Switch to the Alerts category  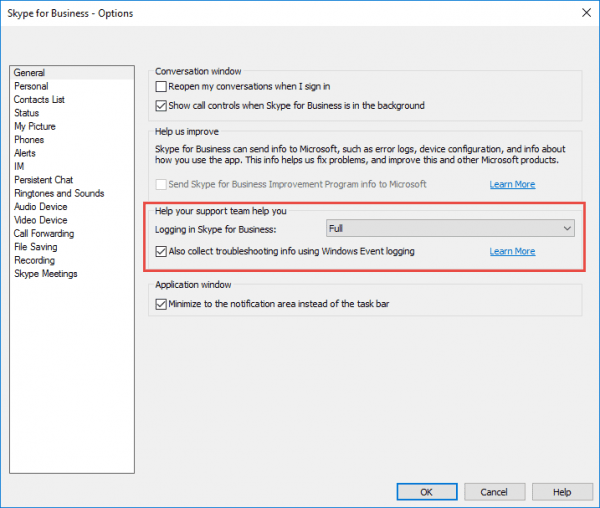[x=26, y=154]
